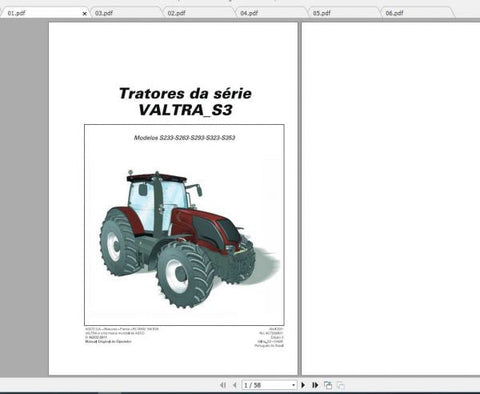Go to the previous page
The height and width of the screenshot is (394, 480).
(x=235, y=385)
